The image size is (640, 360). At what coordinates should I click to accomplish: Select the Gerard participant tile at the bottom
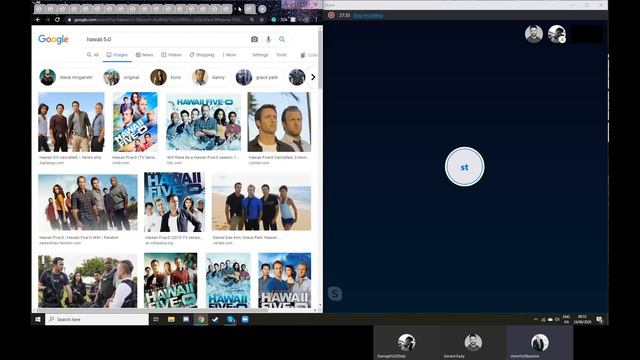pos(473,344)
